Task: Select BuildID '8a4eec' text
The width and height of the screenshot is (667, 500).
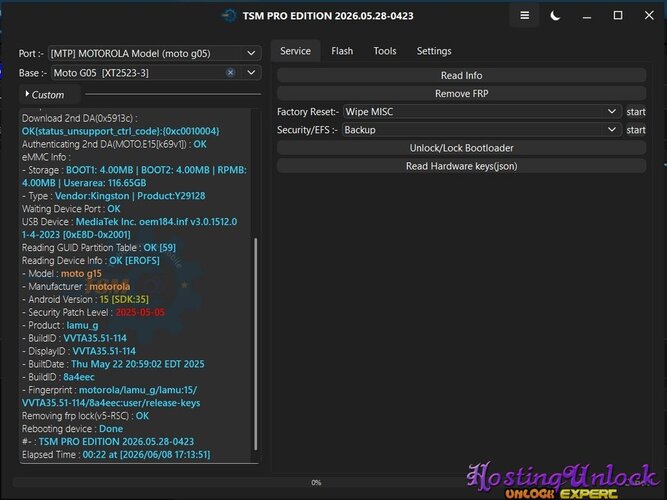Action: click(x=79, y=377)
